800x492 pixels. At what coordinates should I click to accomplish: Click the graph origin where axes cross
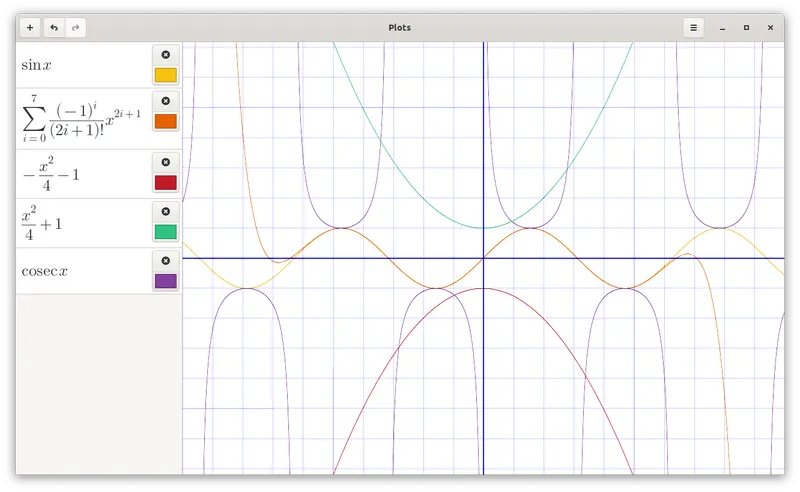tap(483, 258)
